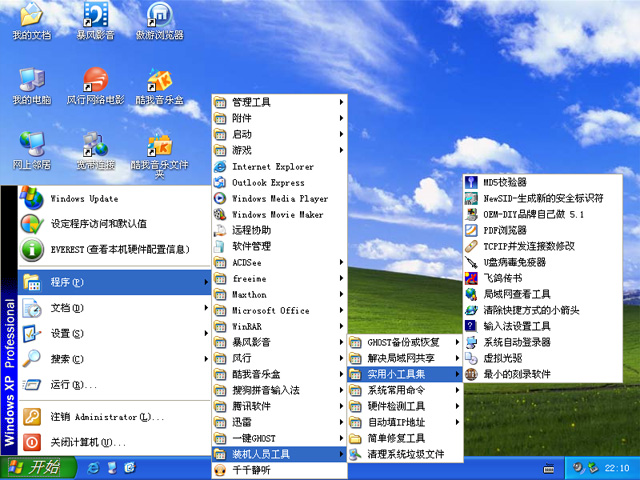Select MD5校验器 tool
This screenshot has height=480, width=640.
(504, 182)
